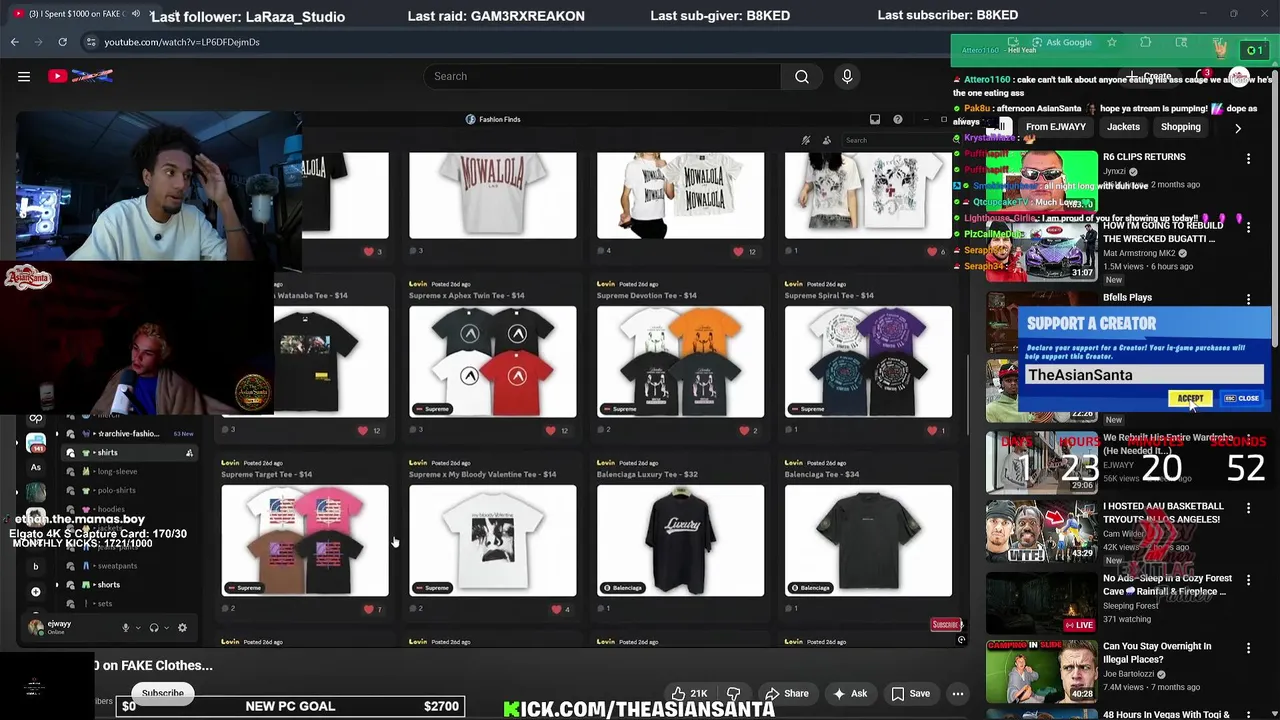Screen dimensions: 1280x720
Task: Expand the archive-fashion channel arrow
Action: coord(57,434)
